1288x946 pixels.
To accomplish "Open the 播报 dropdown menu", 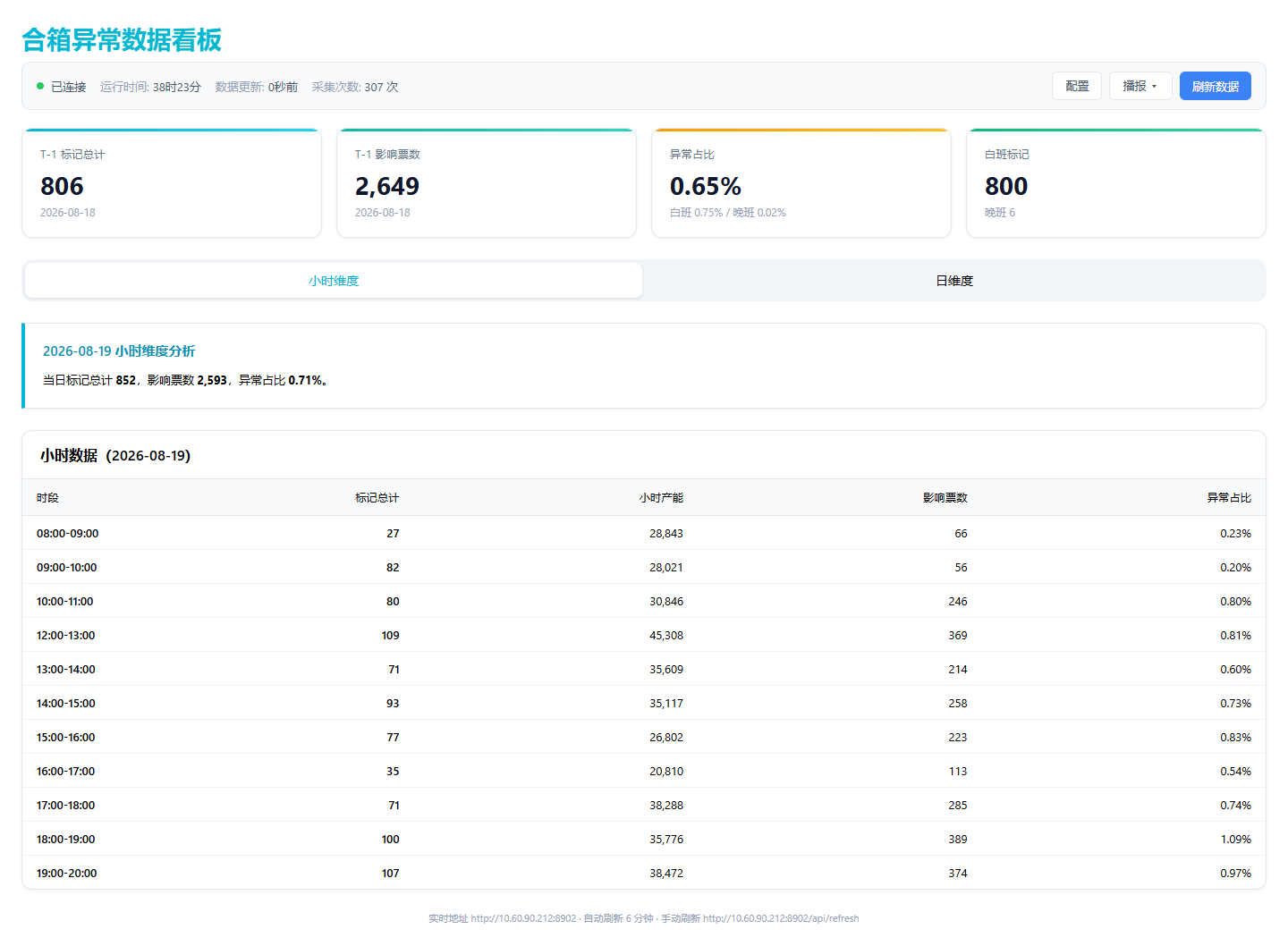I will [1140, 86].
